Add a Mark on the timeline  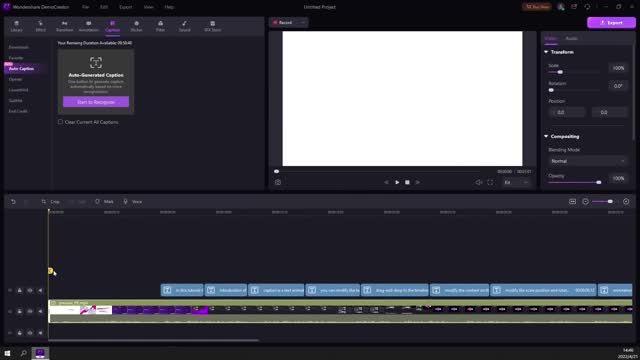[x=104, y=202]
